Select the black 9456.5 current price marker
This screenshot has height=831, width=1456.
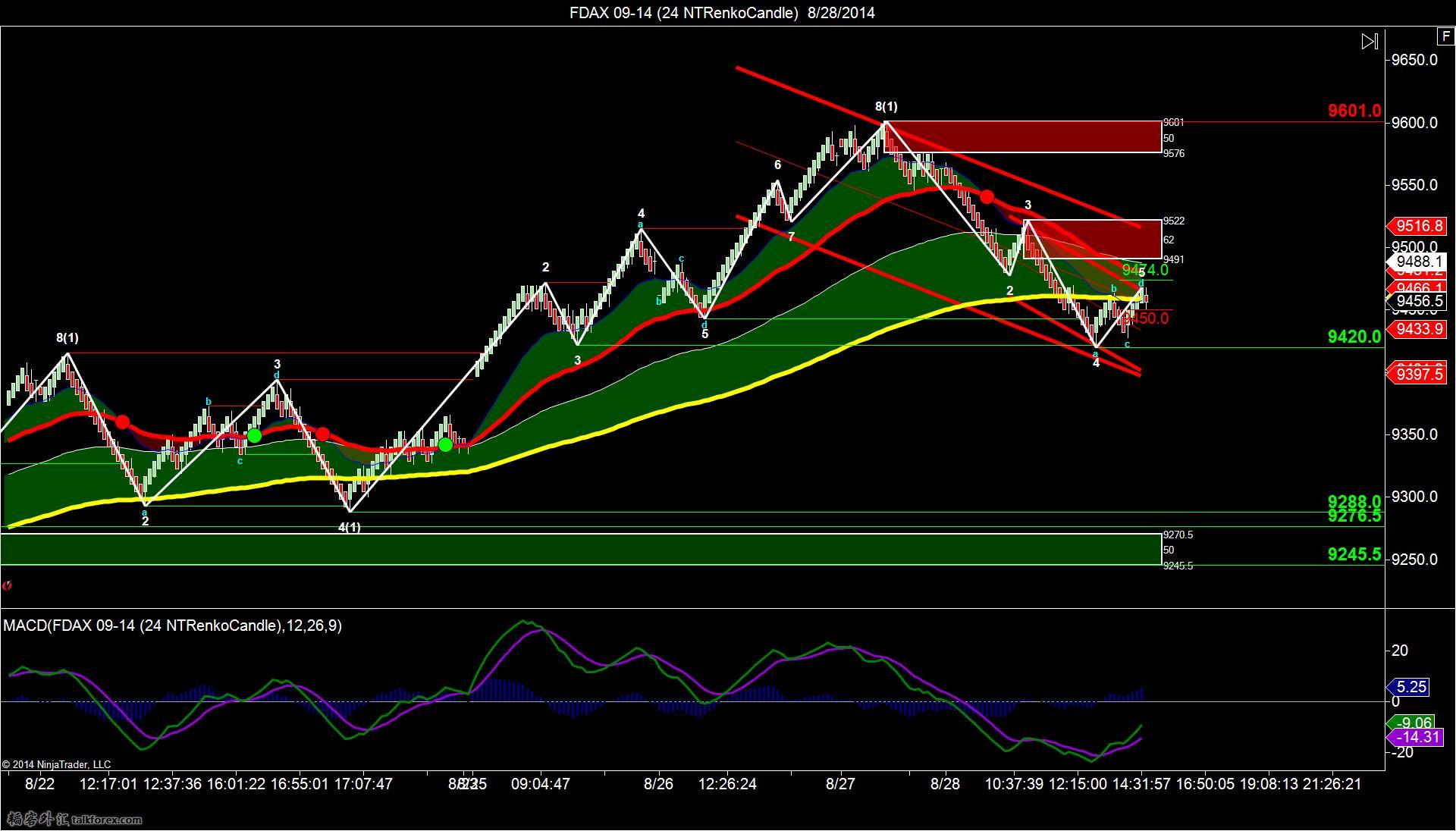point(1417,301)
